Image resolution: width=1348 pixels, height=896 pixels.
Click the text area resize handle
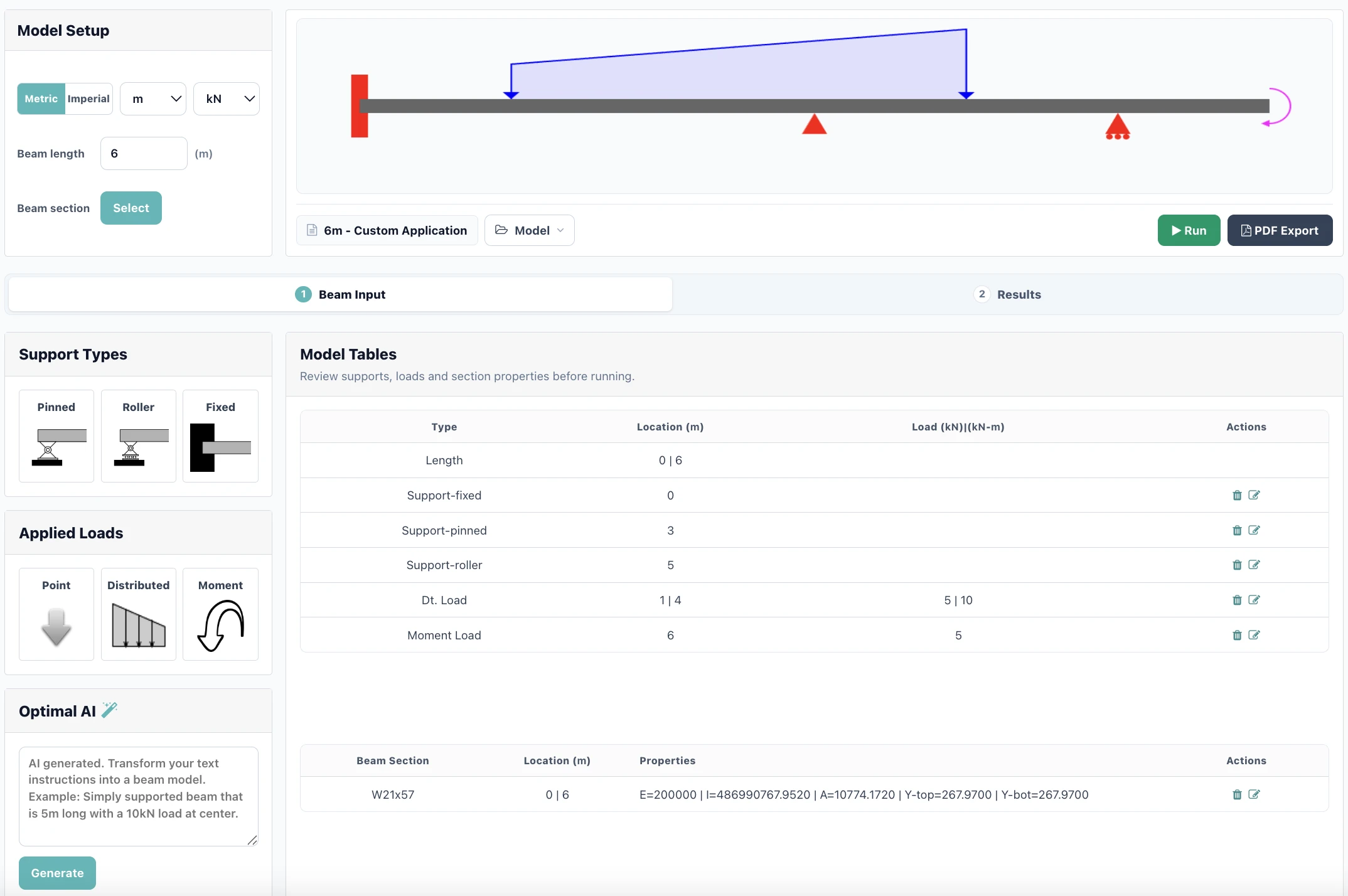[252, 840]
